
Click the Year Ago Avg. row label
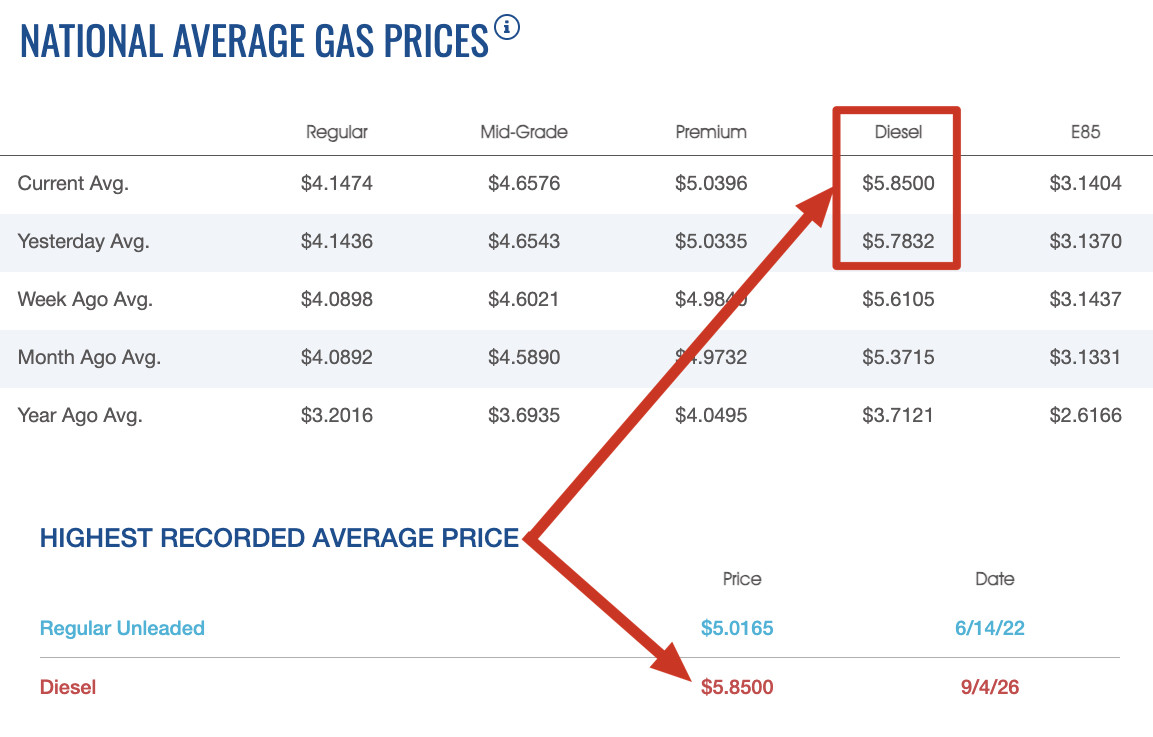click(x=80, y=416)
